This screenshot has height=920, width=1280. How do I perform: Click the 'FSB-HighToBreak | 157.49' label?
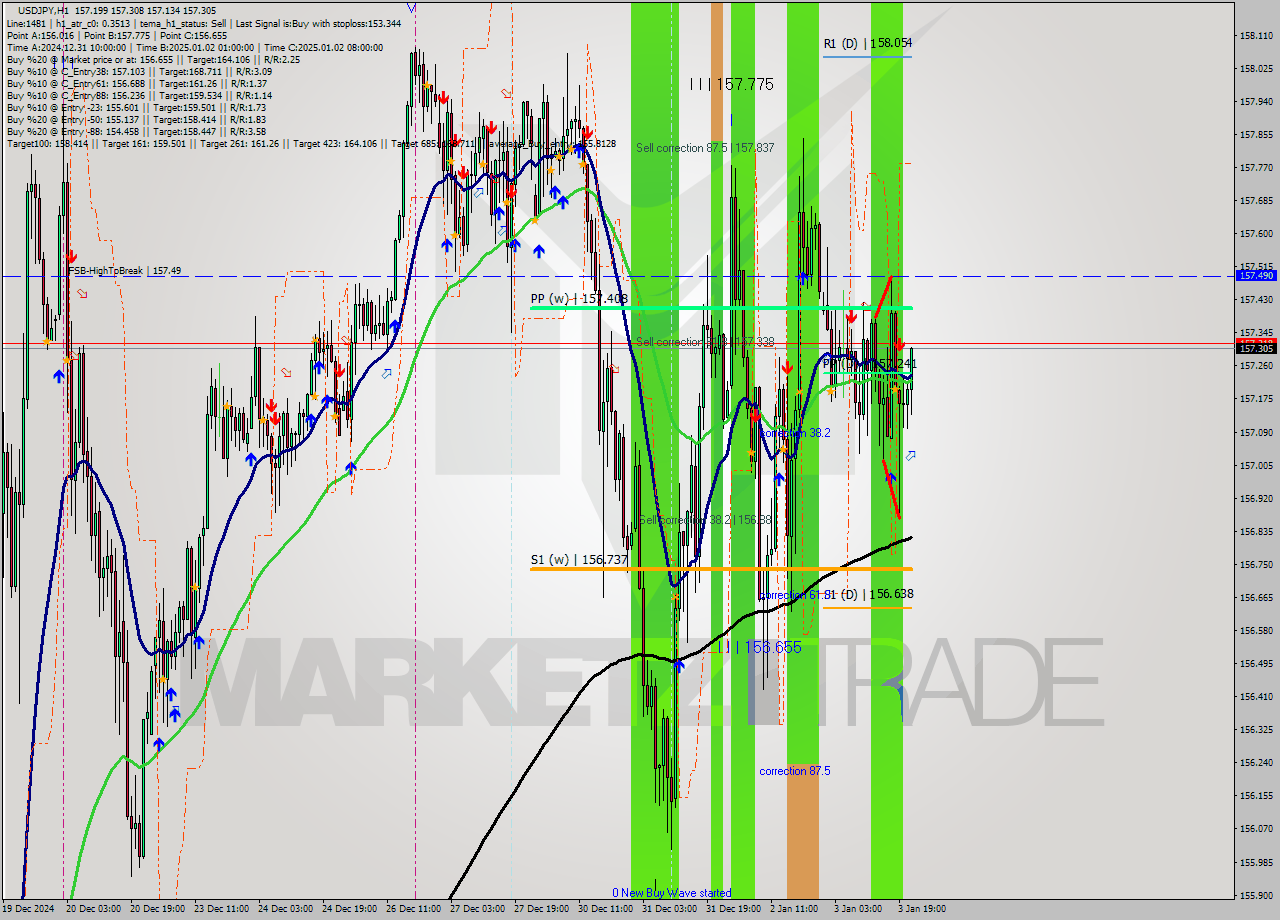click(x=125, y=270)
